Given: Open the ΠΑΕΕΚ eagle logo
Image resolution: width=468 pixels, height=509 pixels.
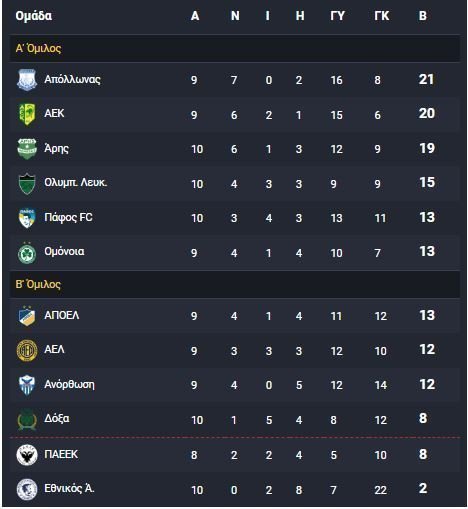Looking at the screenshot, I should tap(27, 455).
